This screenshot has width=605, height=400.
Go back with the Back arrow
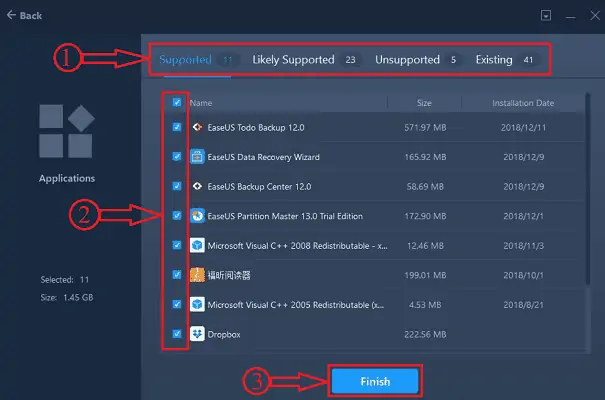(24, 15)
